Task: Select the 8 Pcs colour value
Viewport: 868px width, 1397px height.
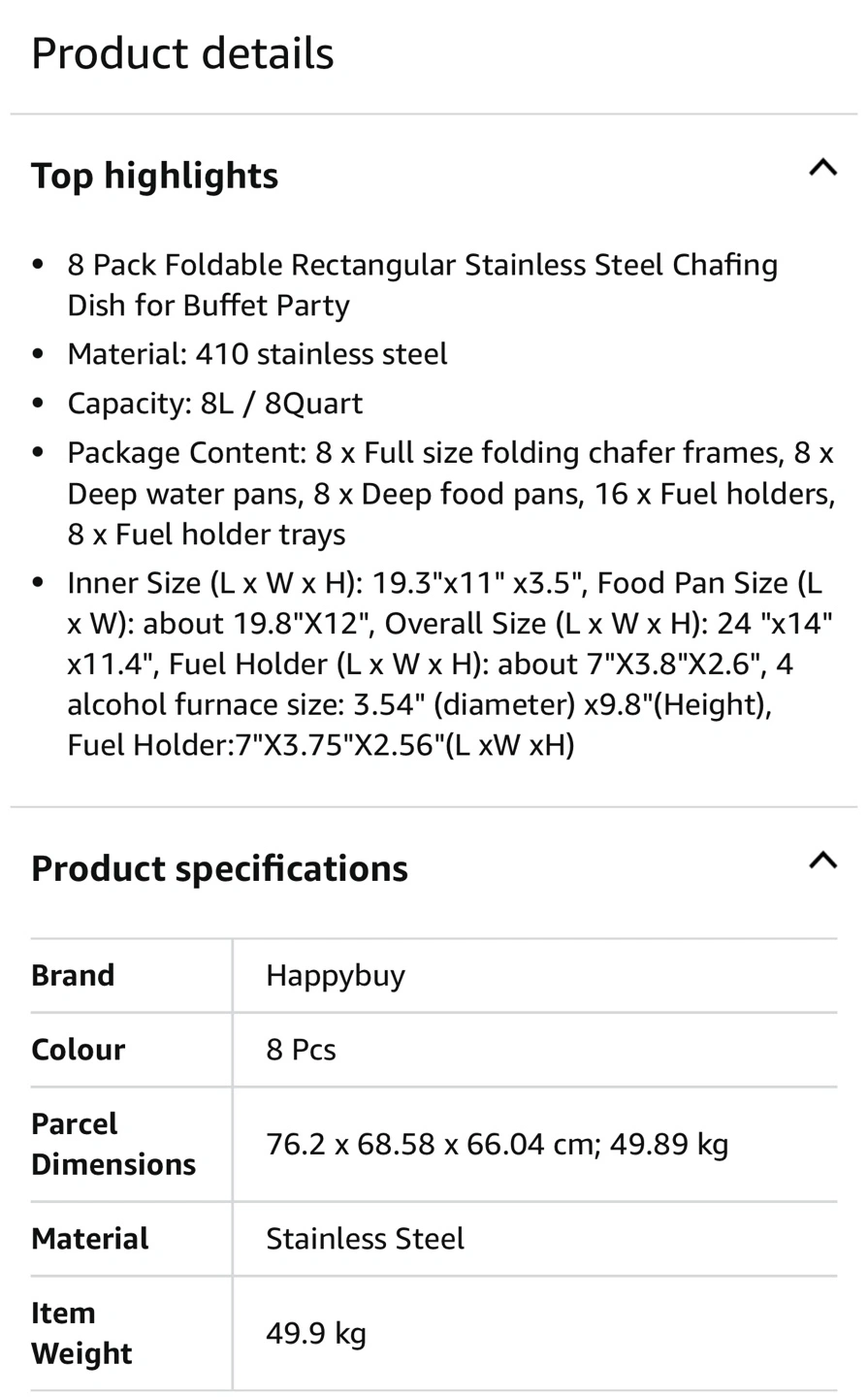Action: [x=301, y=1050]
